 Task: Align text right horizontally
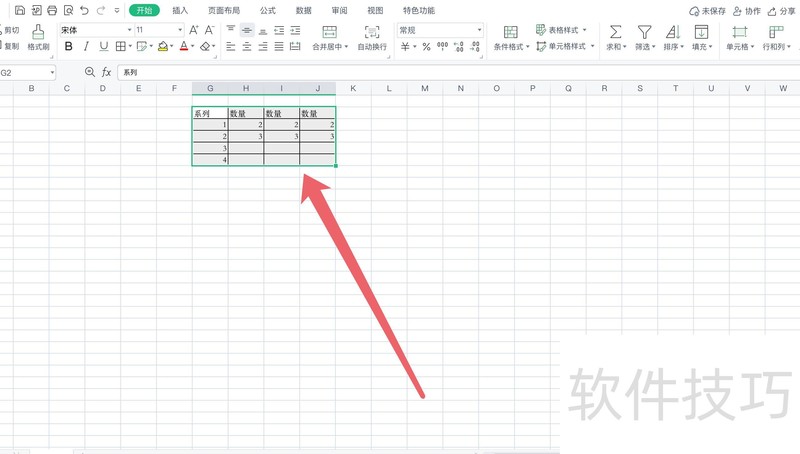point(263,46)
